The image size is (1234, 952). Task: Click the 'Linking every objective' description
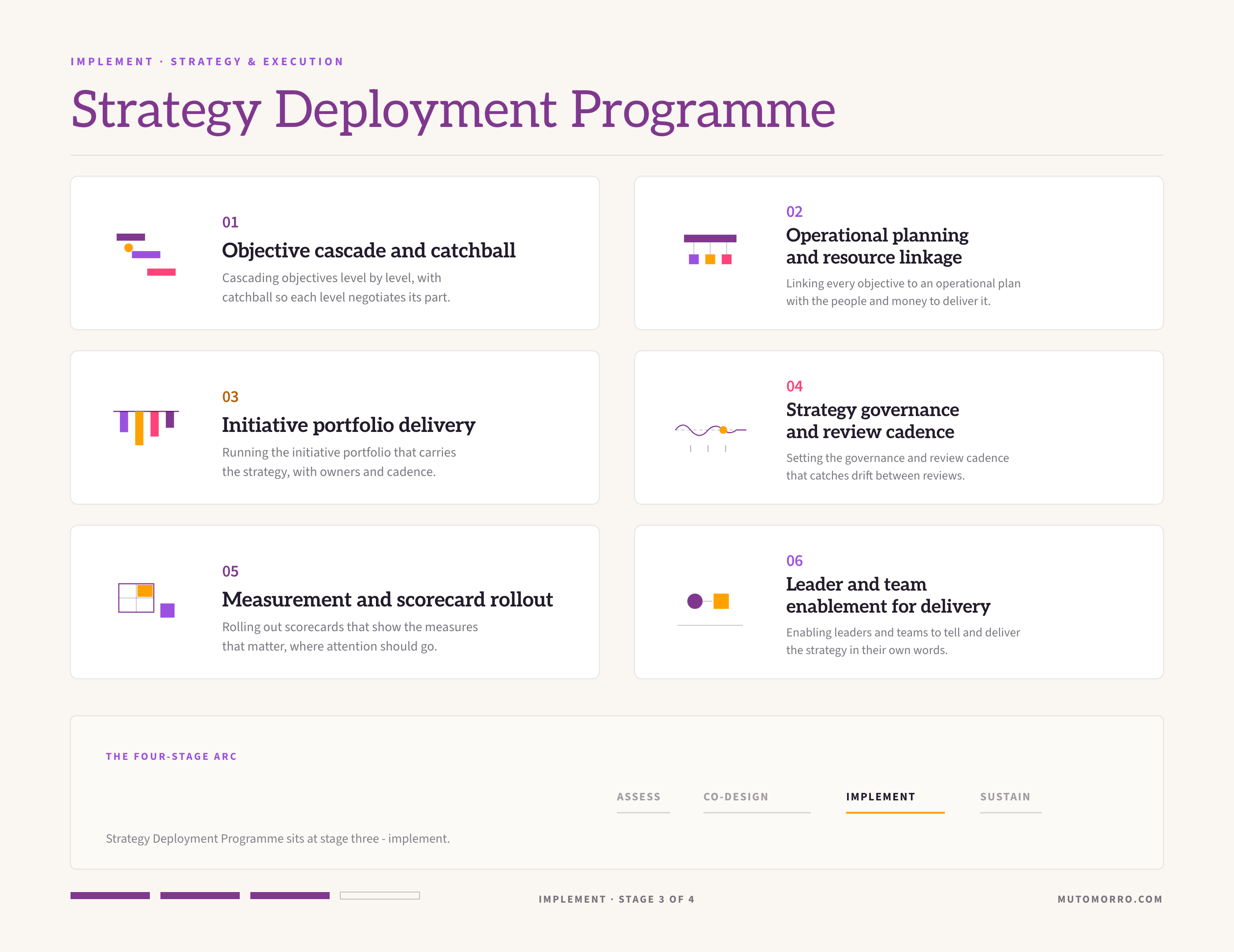[x=903, y=292]
